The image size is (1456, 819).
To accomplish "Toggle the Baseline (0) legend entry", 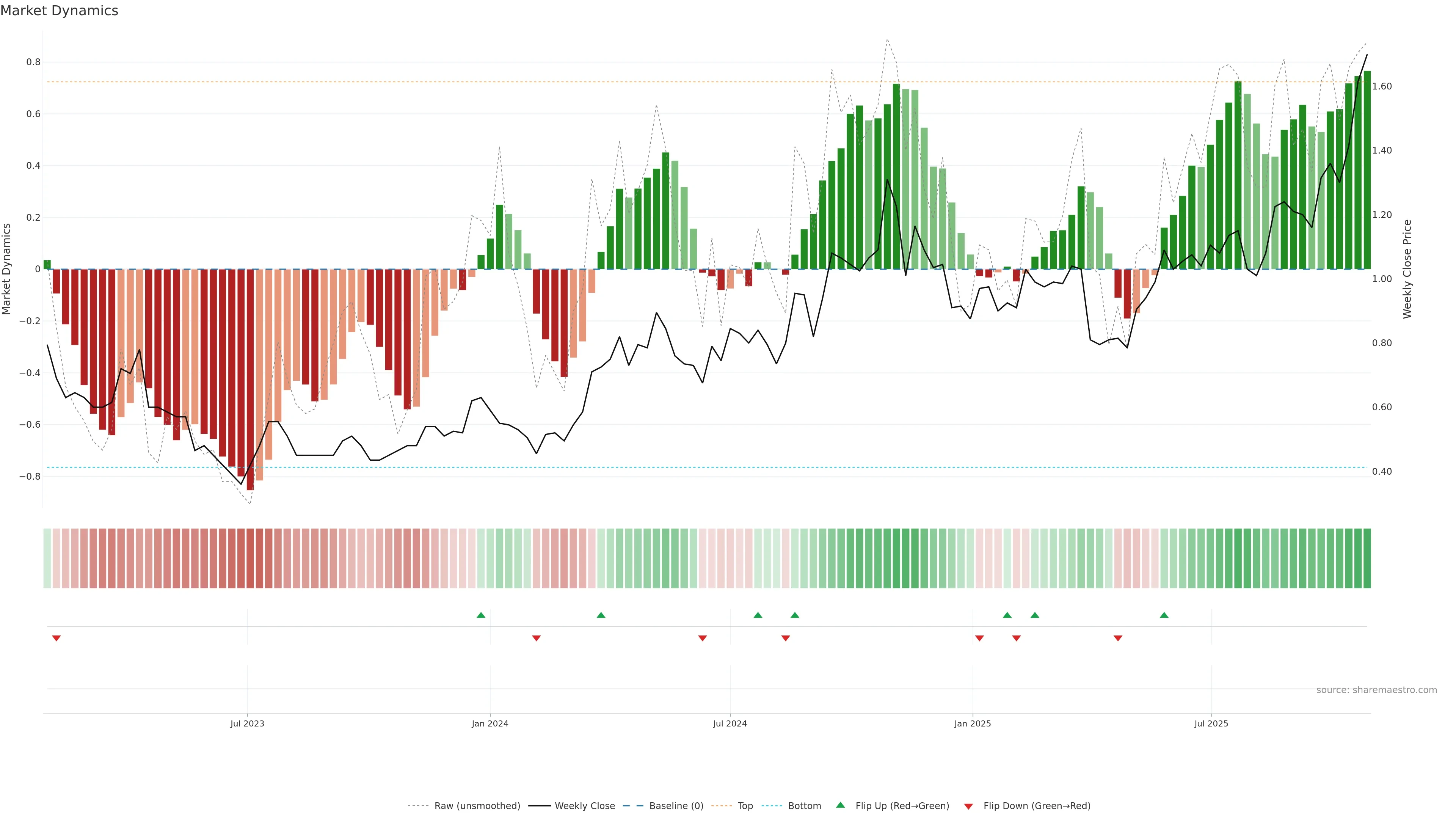I will coord(676,806).
